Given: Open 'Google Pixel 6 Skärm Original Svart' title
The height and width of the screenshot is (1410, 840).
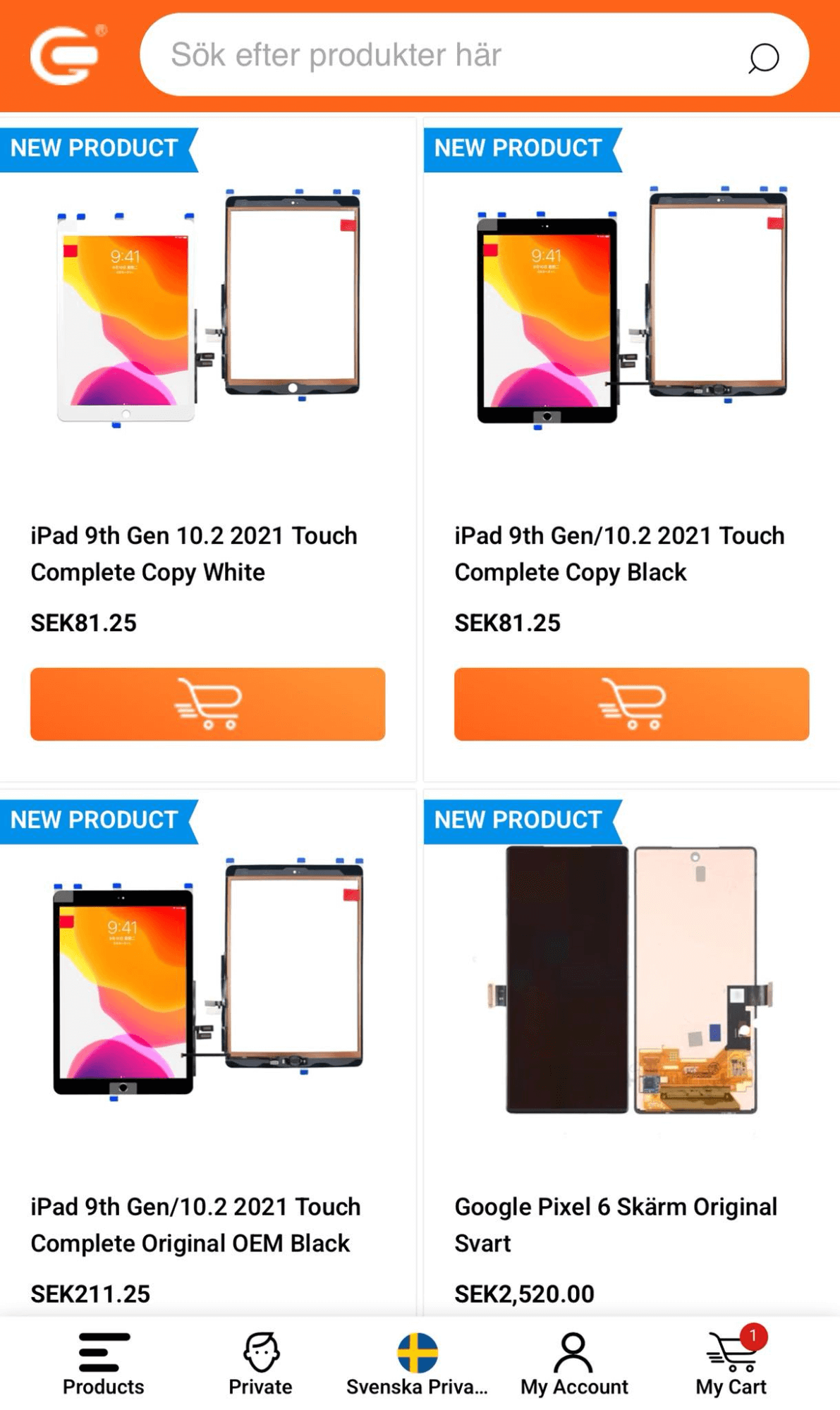Looking at the screenshot, I should click(616, 1225).
